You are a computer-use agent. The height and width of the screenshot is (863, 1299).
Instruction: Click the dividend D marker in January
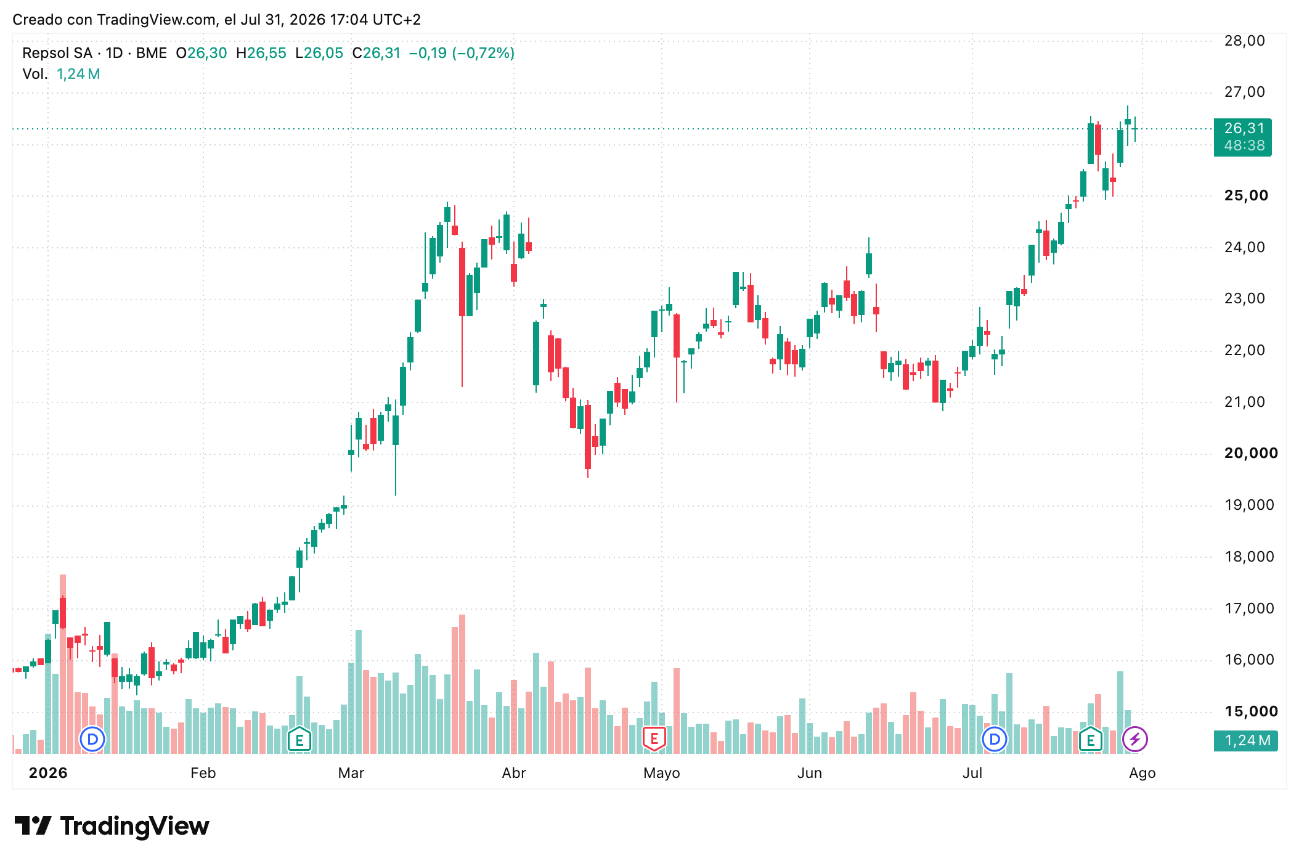pyautogui.click(x=93, y=739)
